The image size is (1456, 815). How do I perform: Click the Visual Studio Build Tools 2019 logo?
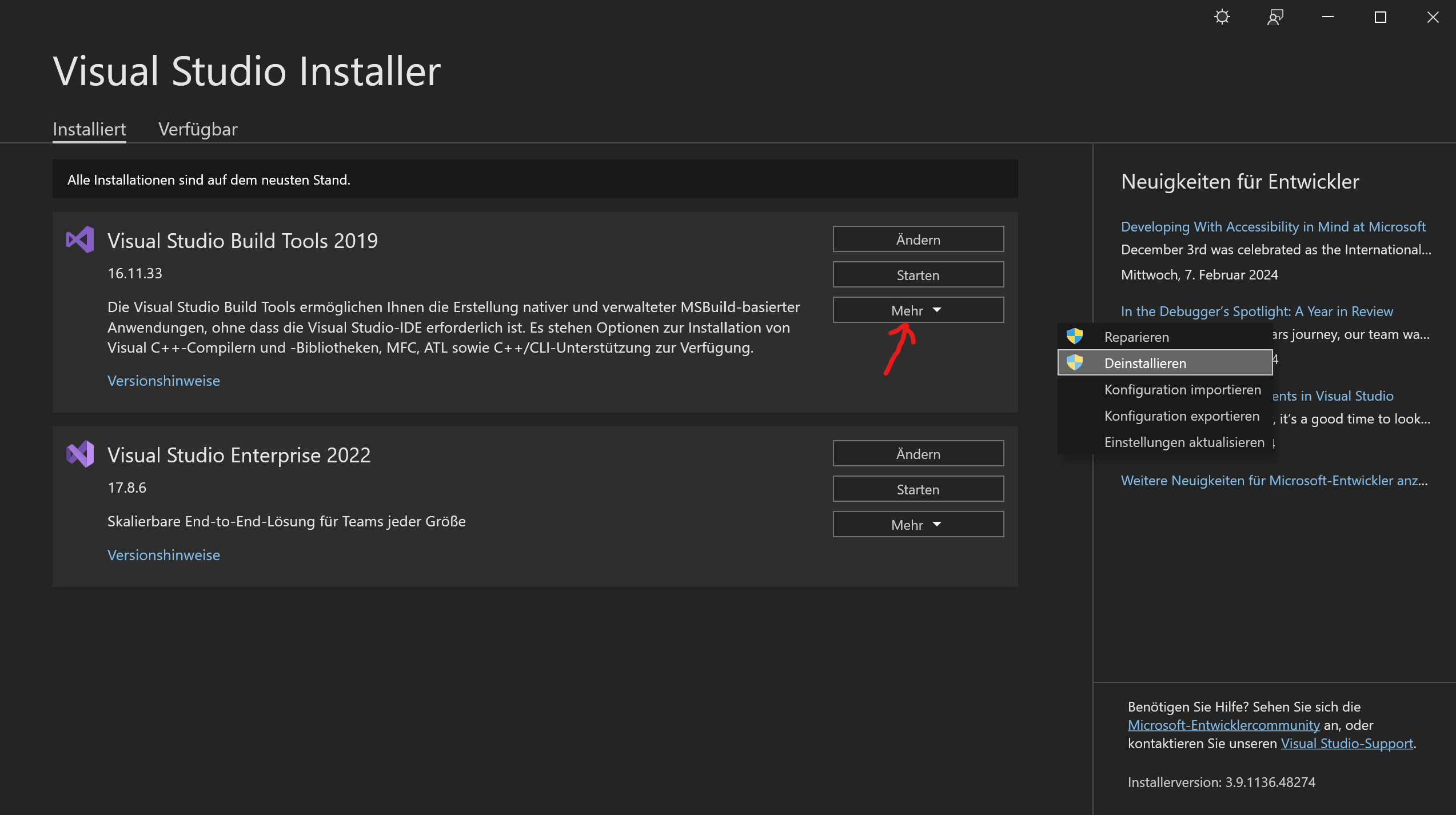click(x=80, y=239)
